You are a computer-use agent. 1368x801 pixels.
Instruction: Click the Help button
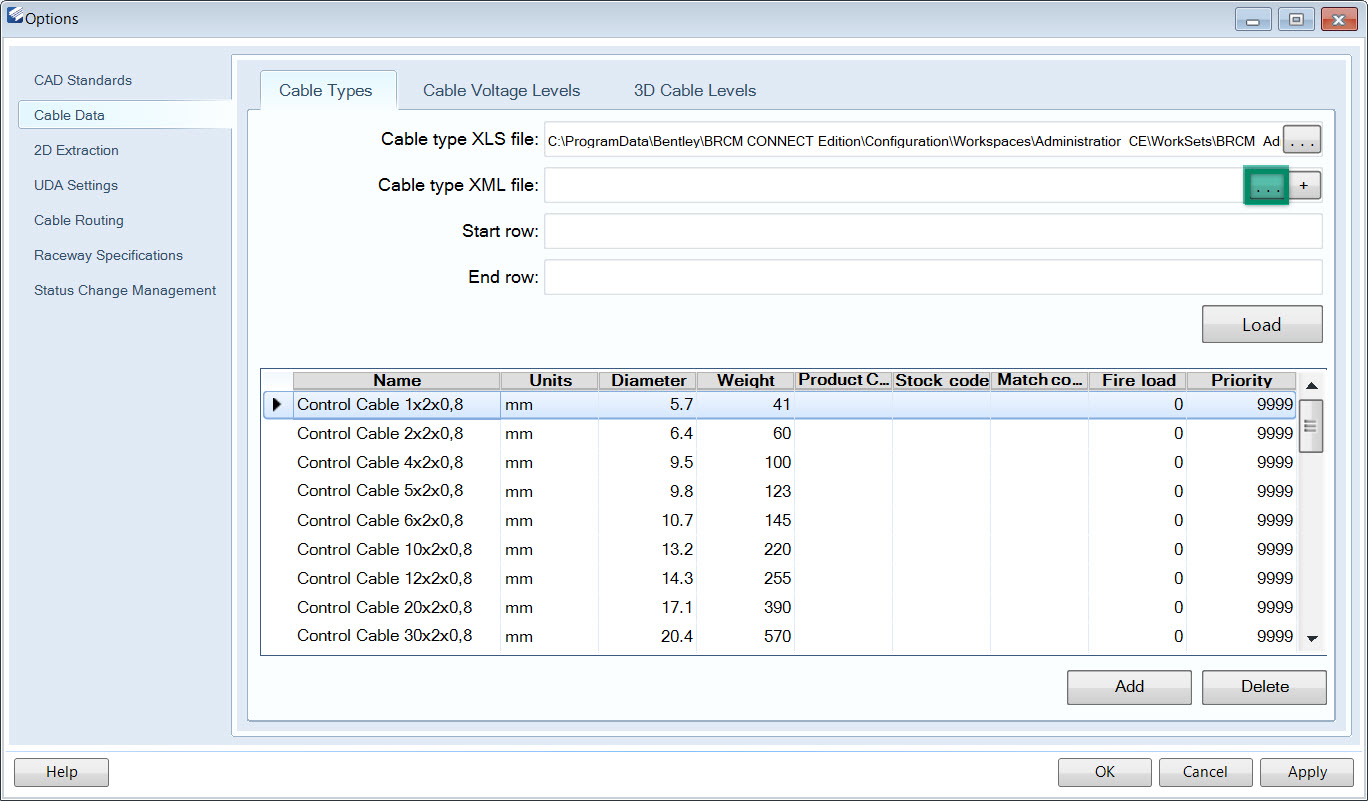click(x=61, y=772)
